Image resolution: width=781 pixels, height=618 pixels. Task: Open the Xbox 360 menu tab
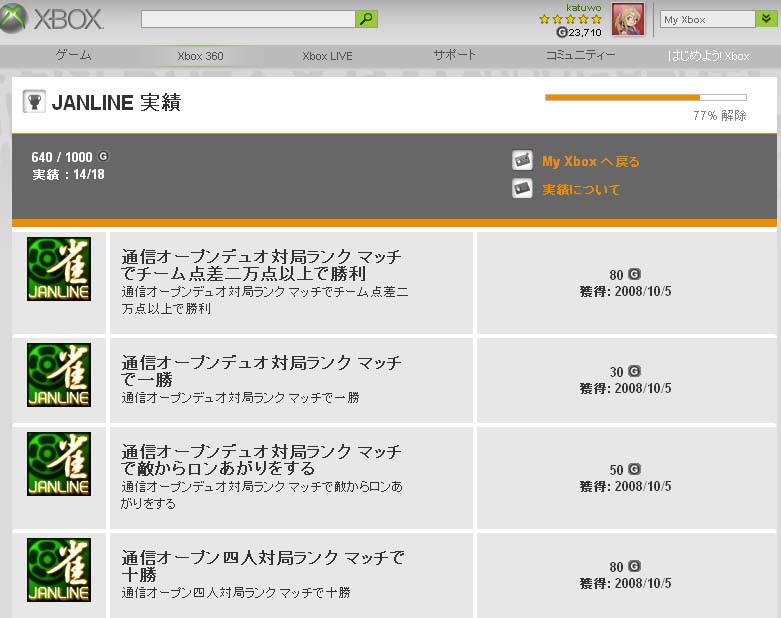(200, 56)
